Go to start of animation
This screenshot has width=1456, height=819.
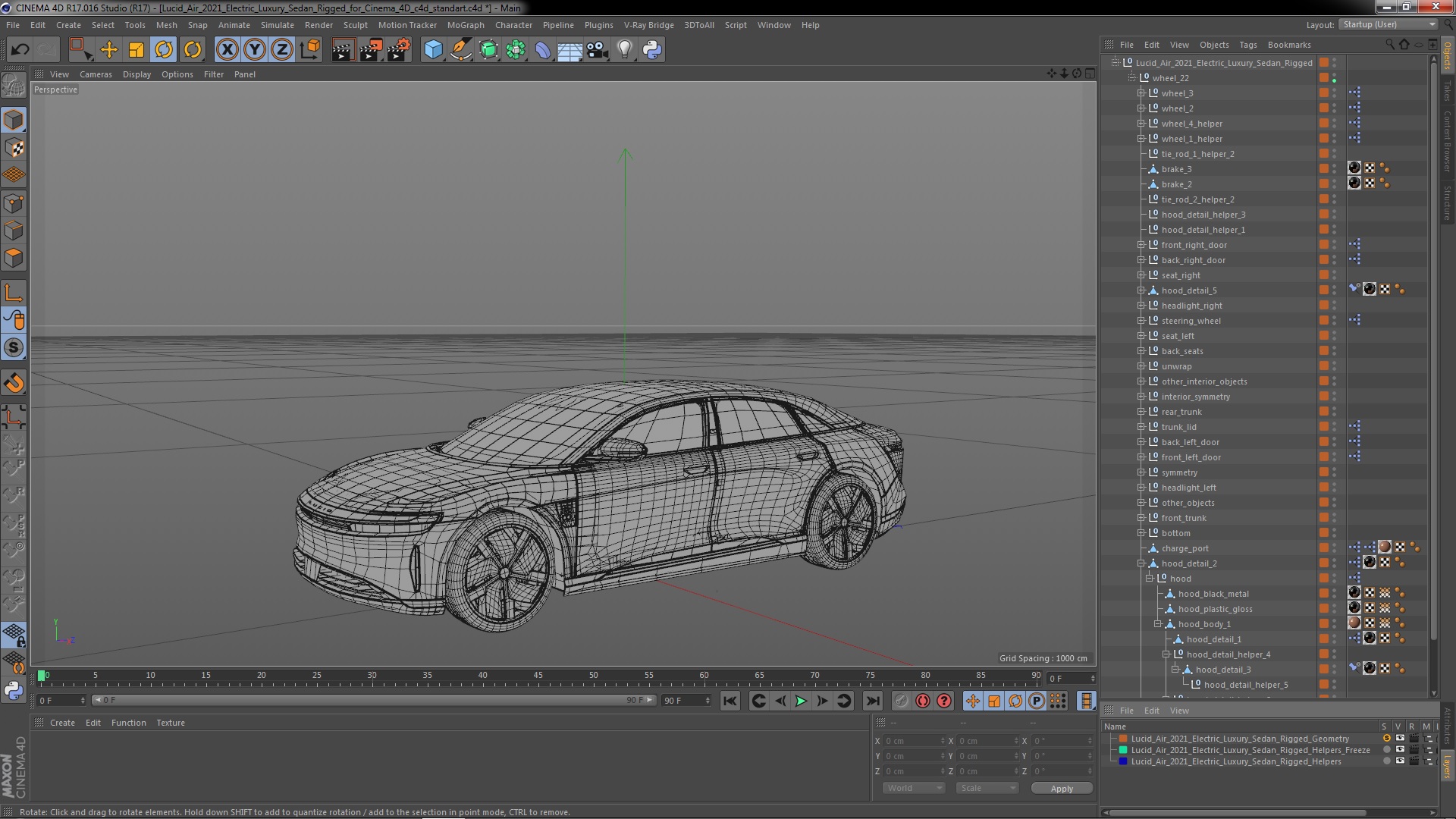tap(730, 701)
